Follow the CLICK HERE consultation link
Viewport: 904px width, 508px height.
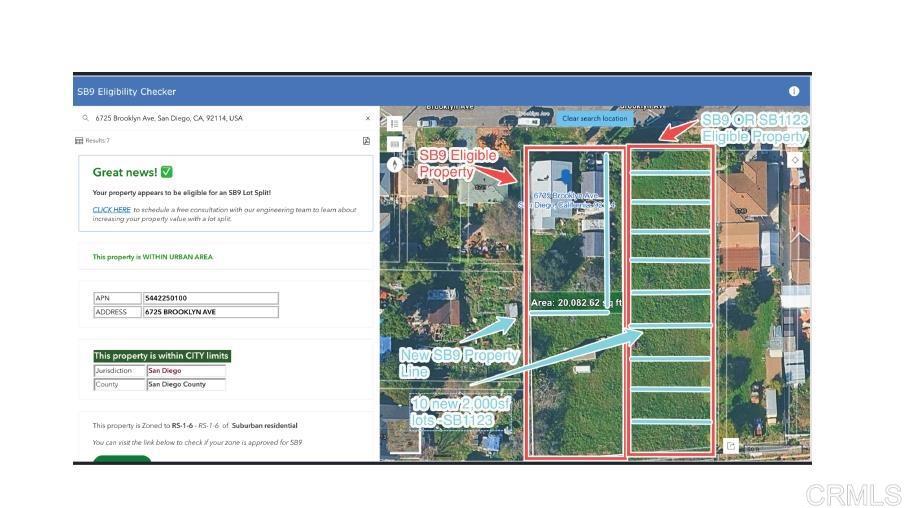click(112, 210)
